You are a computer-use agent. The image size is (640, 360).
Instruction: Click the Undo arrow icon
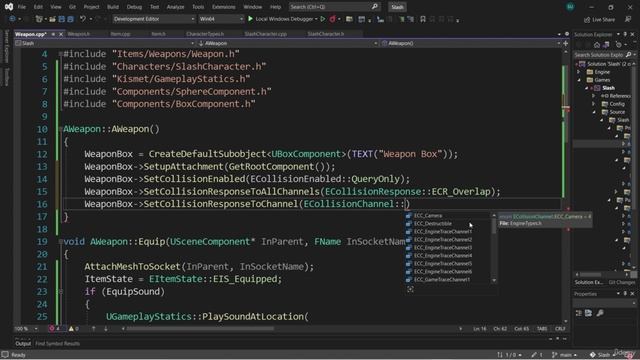coord(82,19)
